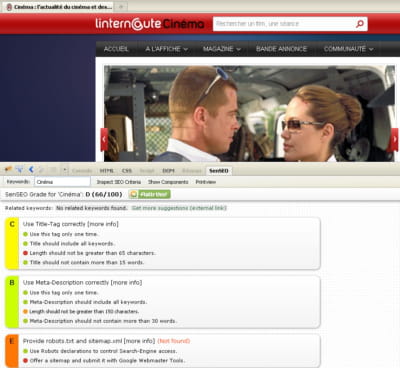Click the search magnifier icon
Screen dimensions: 400x368
point(360,24)
